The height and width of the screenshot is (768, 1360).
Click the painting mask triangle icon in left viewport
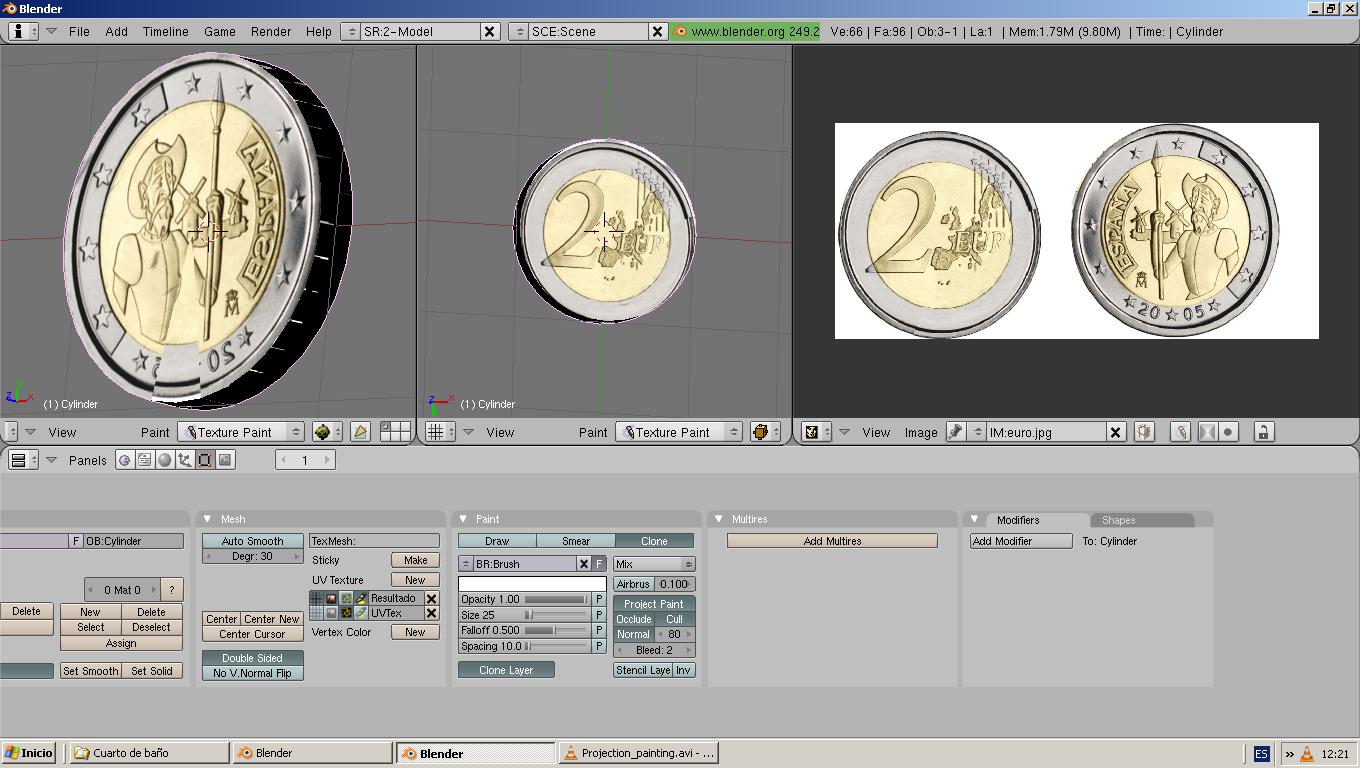pyautogui.click(x=360, y=432)
